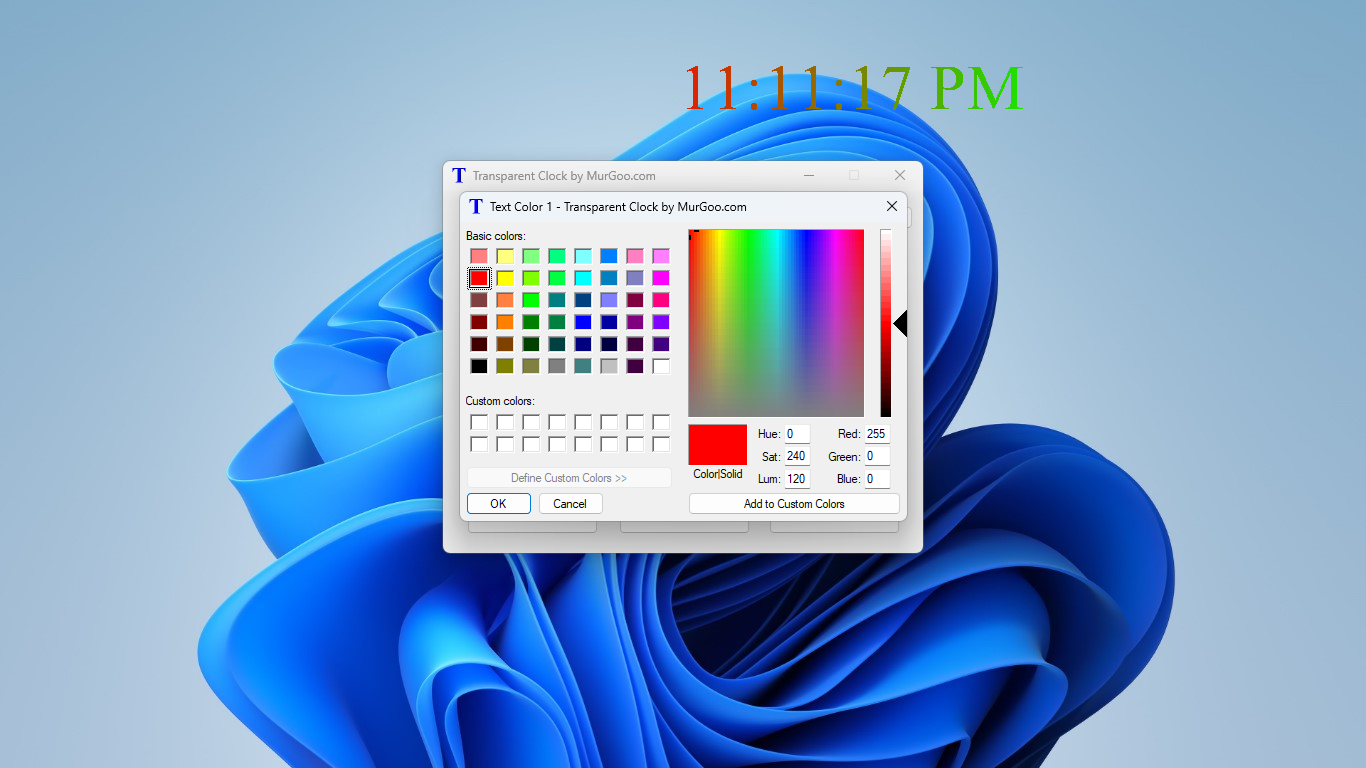Screen dimensions: 1366x768
Task: Select the currently highlighted red basic color
Action: pyautogui.click(x=479, y=277)
